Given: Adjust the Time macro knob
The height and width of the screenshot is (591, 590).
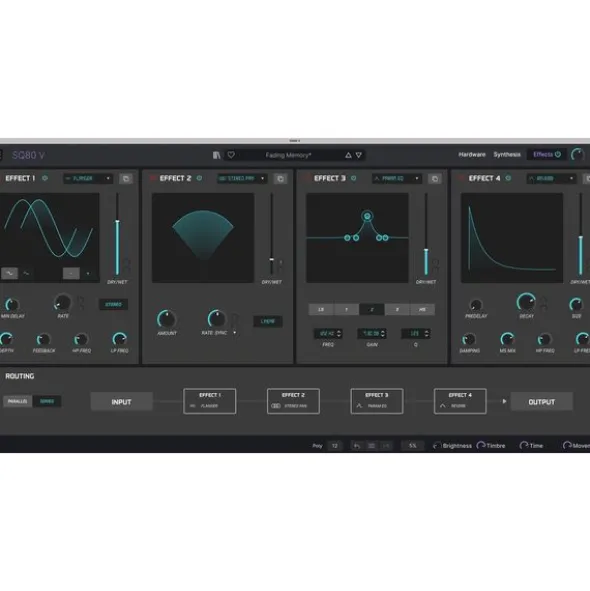Looking at the screenshot, I should 524,446.
